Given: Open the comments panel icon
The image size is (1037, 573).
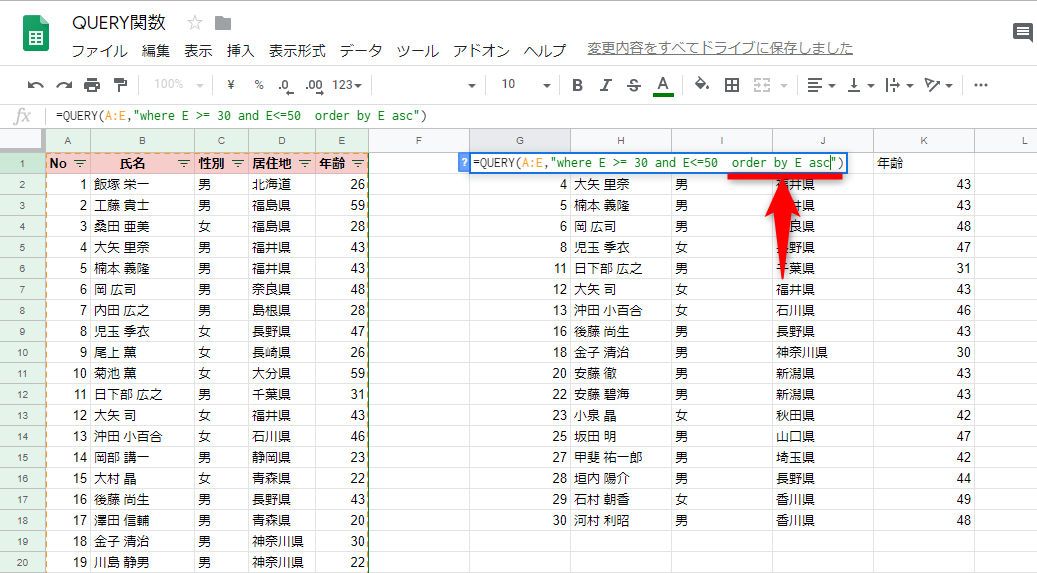Looking at the screenshot, I should pyautogui.click(x=1022, y=32).
